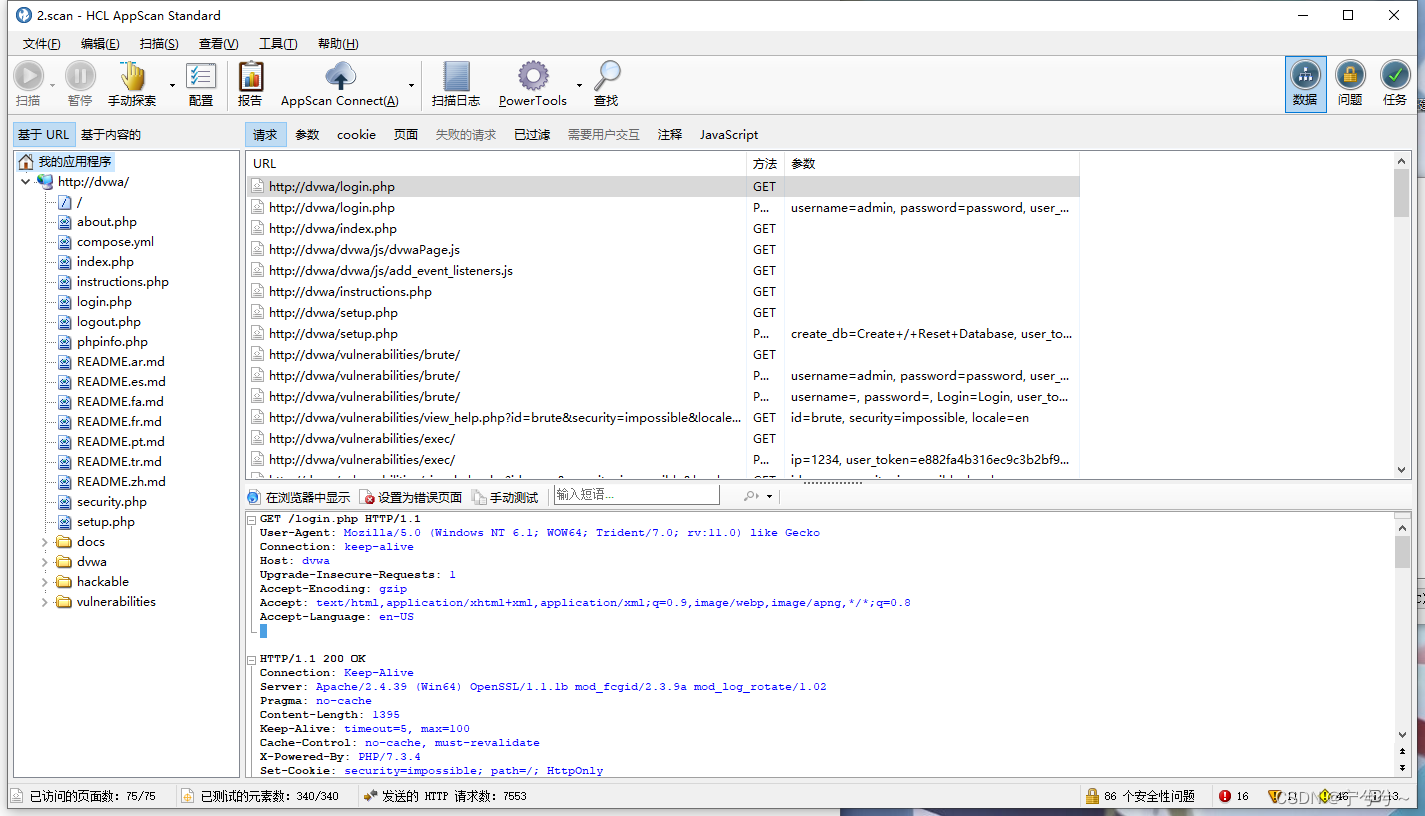Switch to the 参数 tab
This screenshot has height=816, width=1425.
pyautogui.click(x=307, y=135)
